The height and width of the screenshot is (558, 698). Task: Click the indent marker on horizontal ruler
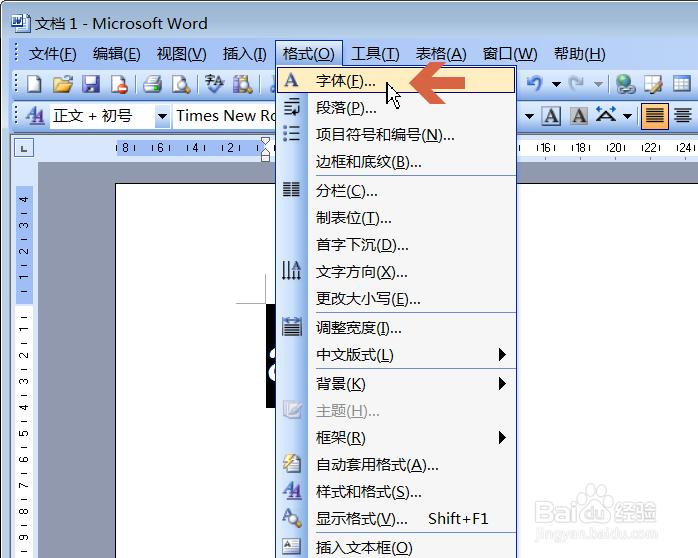[265, 149]
